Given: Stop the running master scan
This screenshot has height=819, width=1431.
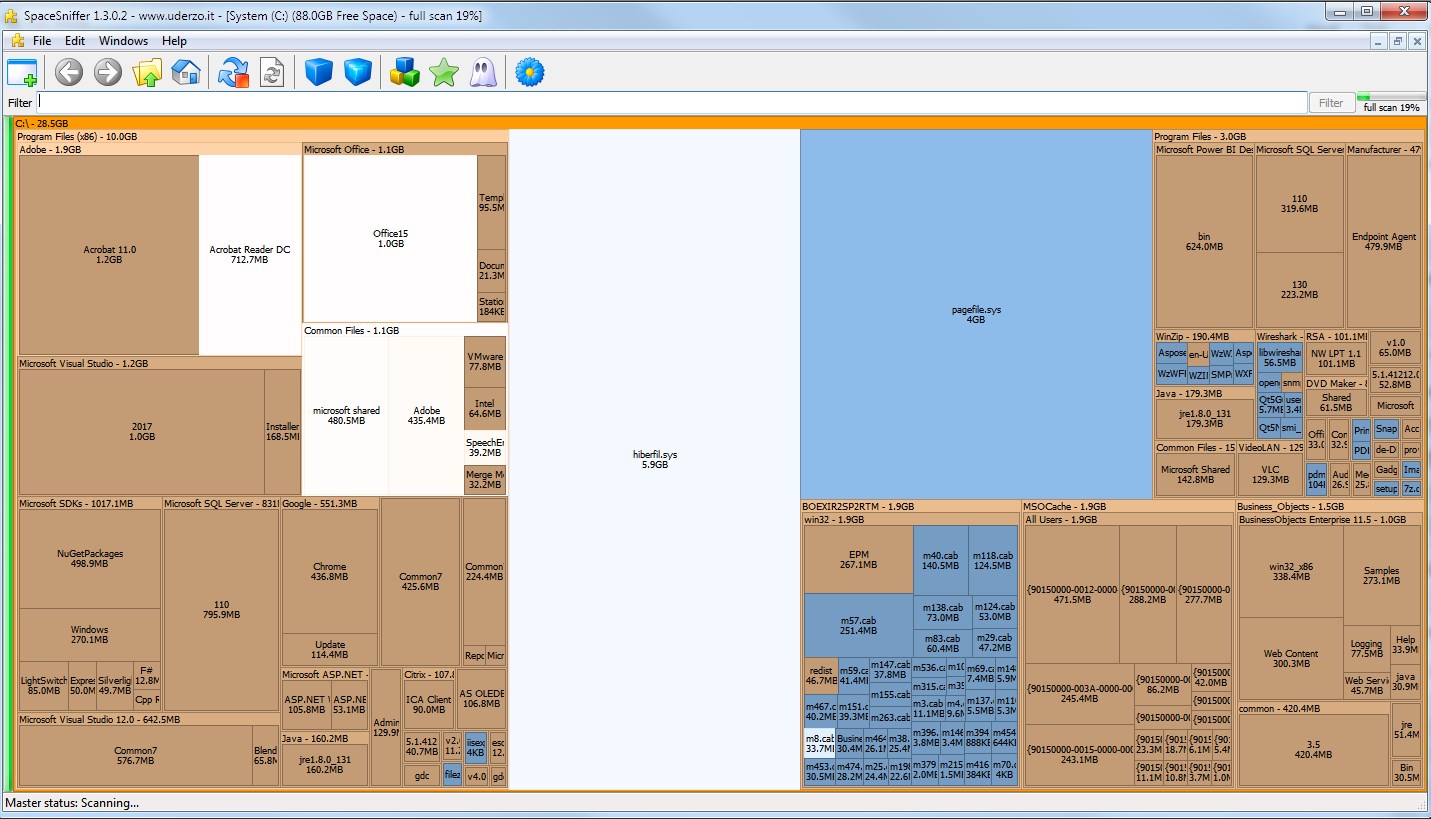Looking at the screenshot, I should [233, 72].
